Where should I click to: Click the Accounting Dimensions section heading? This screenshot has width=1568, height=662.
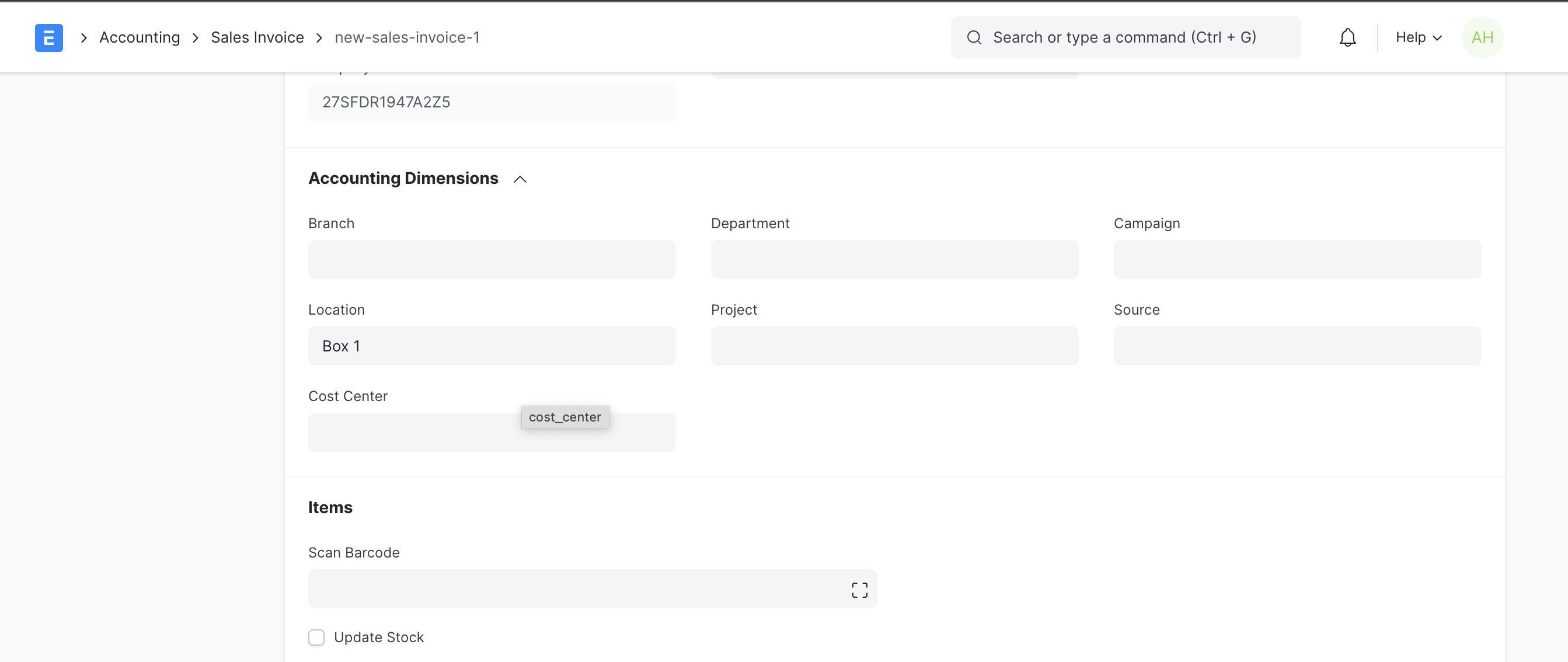(x=403, y=177)
